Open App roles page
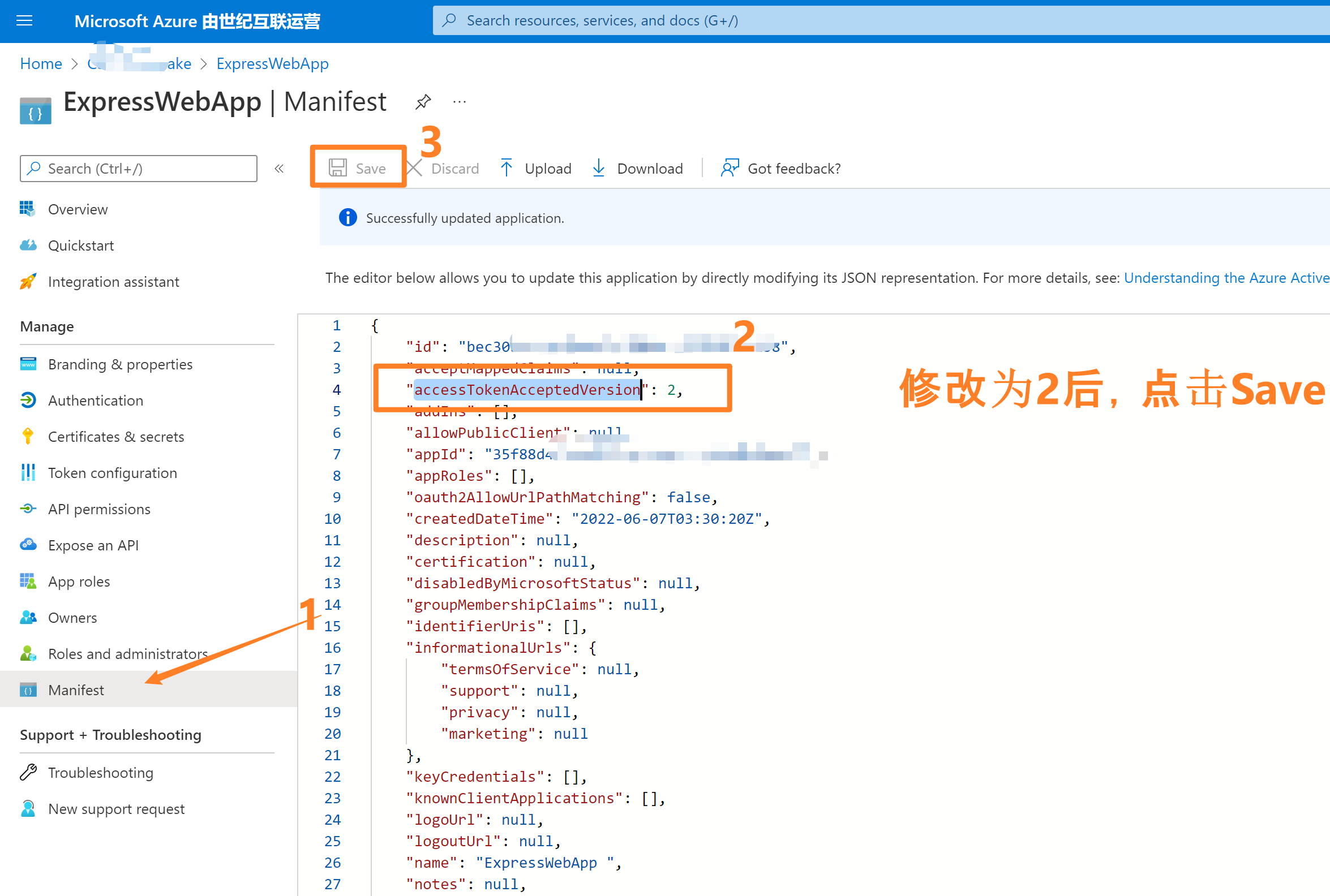The image size is (1330, 896). click(x=79, y=581)
